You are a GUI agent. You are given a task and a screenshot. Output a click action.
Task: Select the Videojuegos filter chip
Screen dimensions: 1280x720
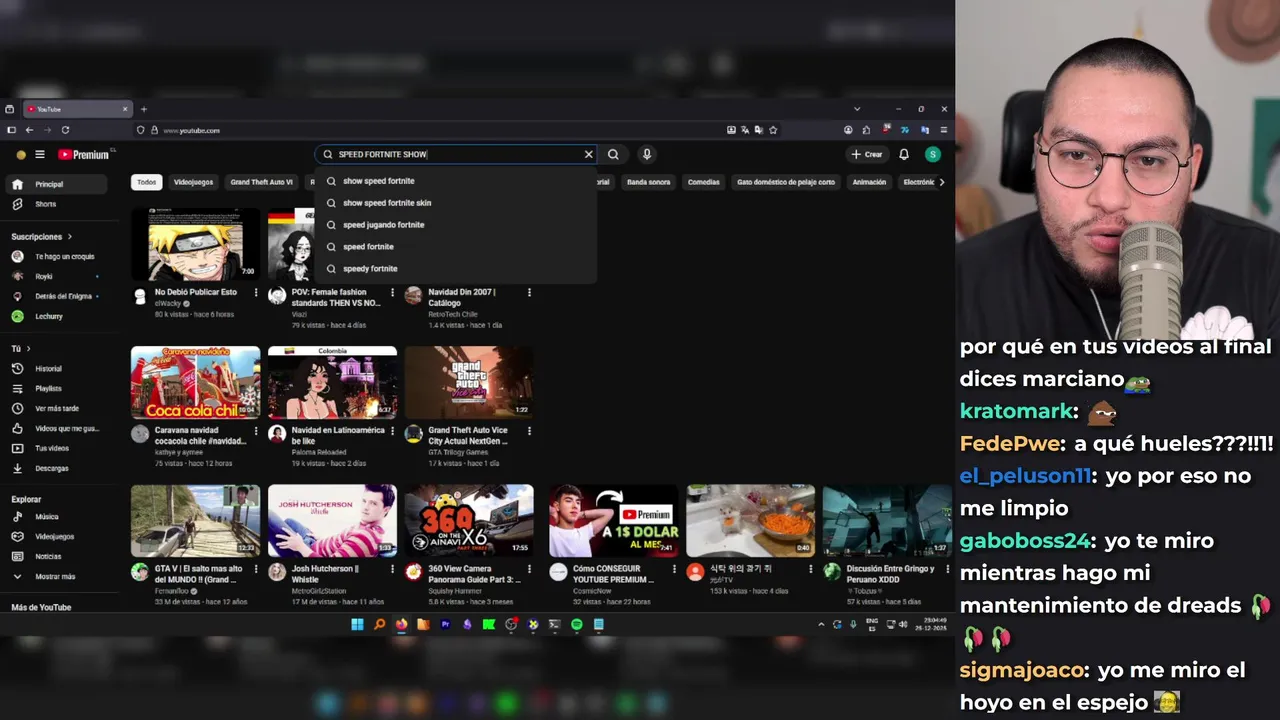tap(193, 182)
